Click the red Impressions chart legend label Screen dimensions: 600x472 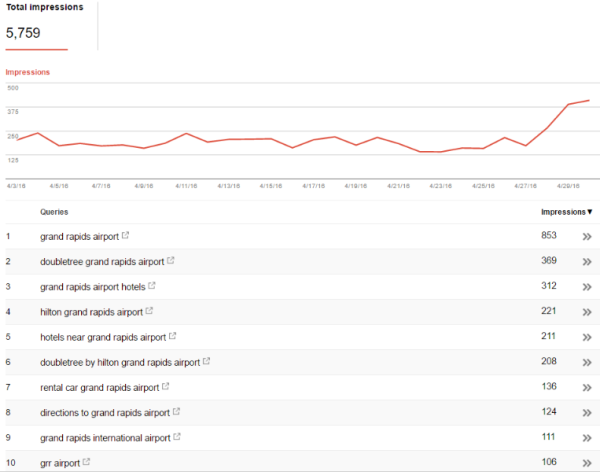click(x=27, y=72)
